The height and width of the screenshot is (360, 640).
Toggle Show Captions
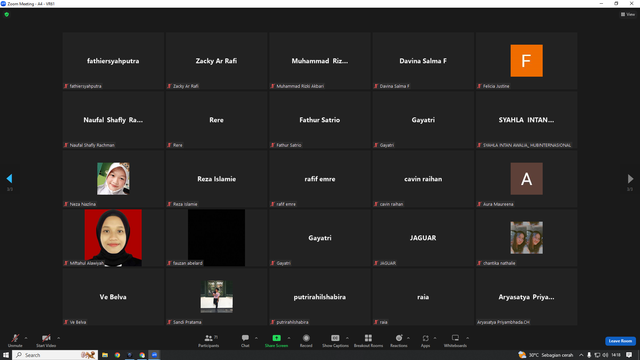point(335,340)
